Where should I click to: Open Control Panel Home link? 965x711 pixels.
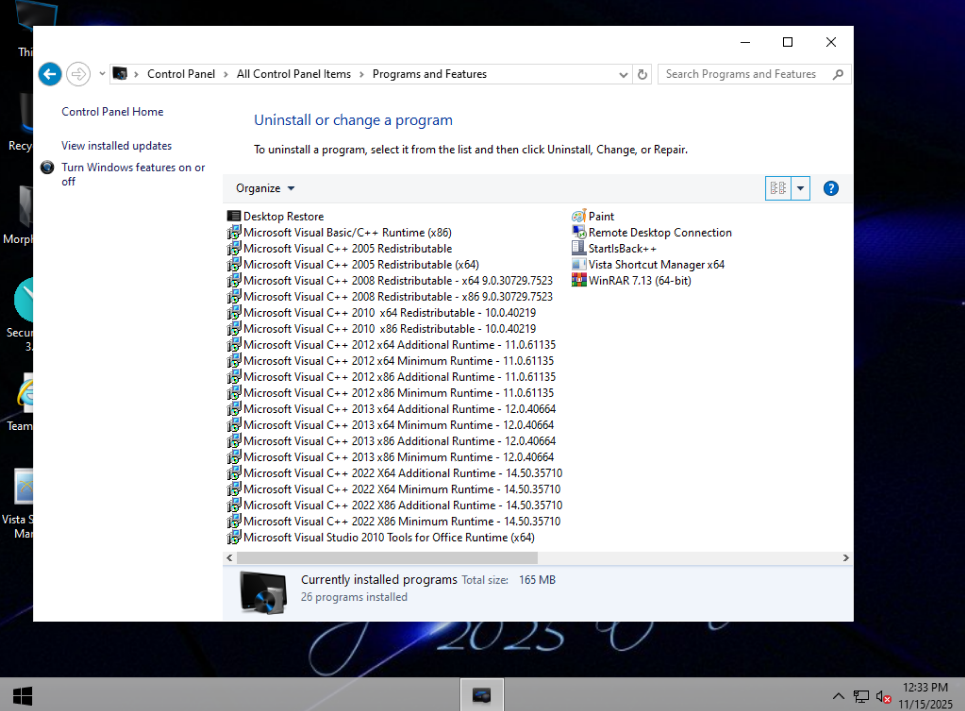click(112, 111)
